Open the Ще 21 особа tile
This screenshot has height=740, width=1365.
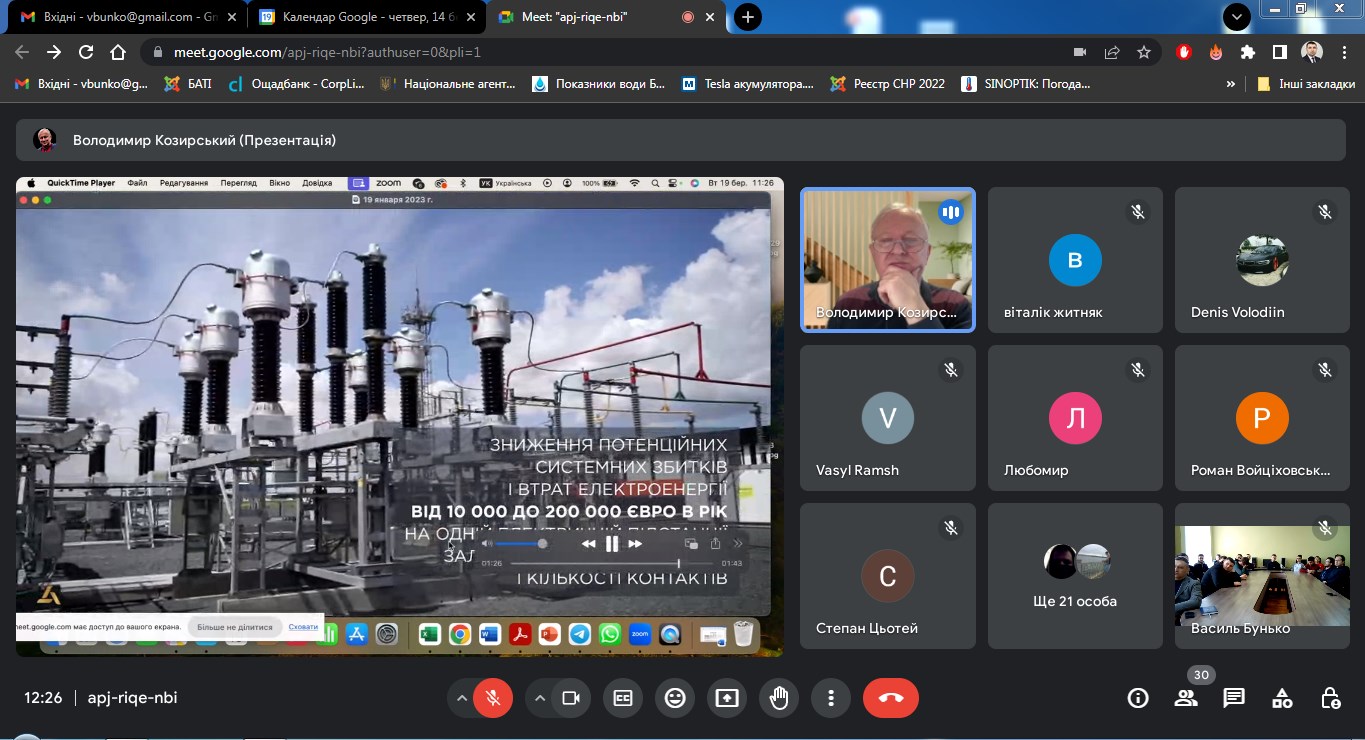1075,576
